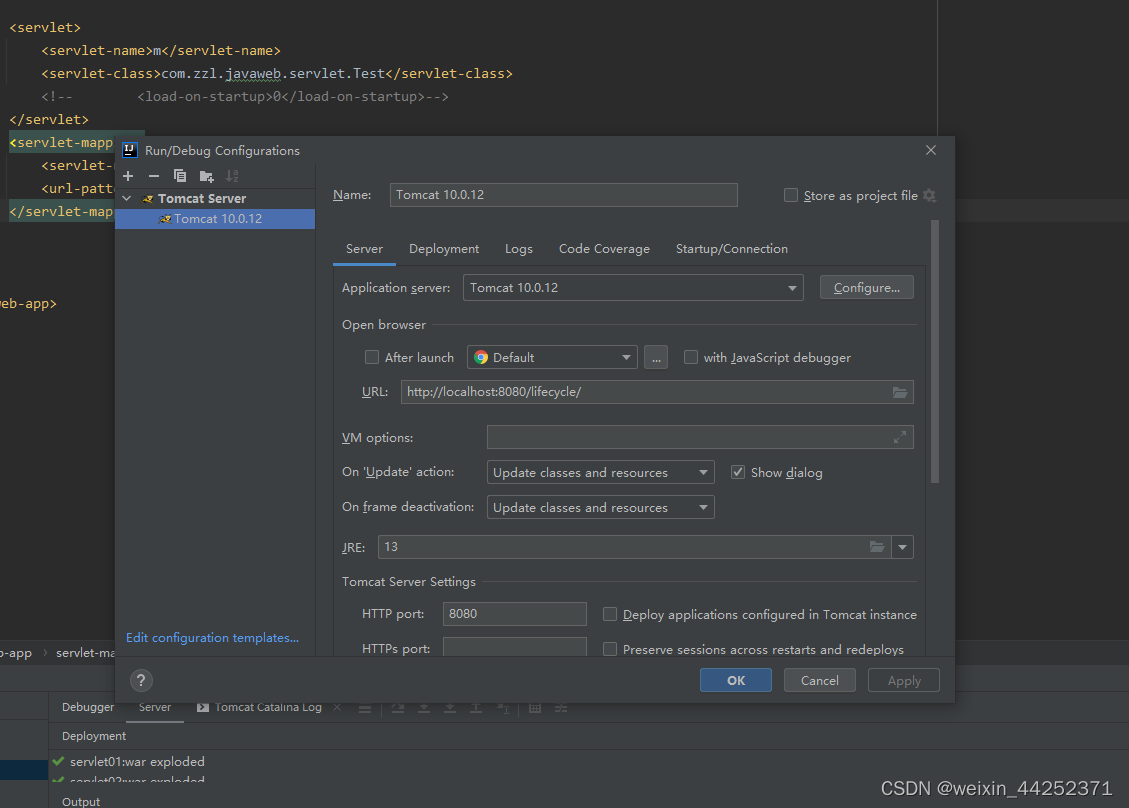The image size is (1129, 808).
Task: Click the Tomcat icon next to Tomcat Server node
Action: coord(148,199)
